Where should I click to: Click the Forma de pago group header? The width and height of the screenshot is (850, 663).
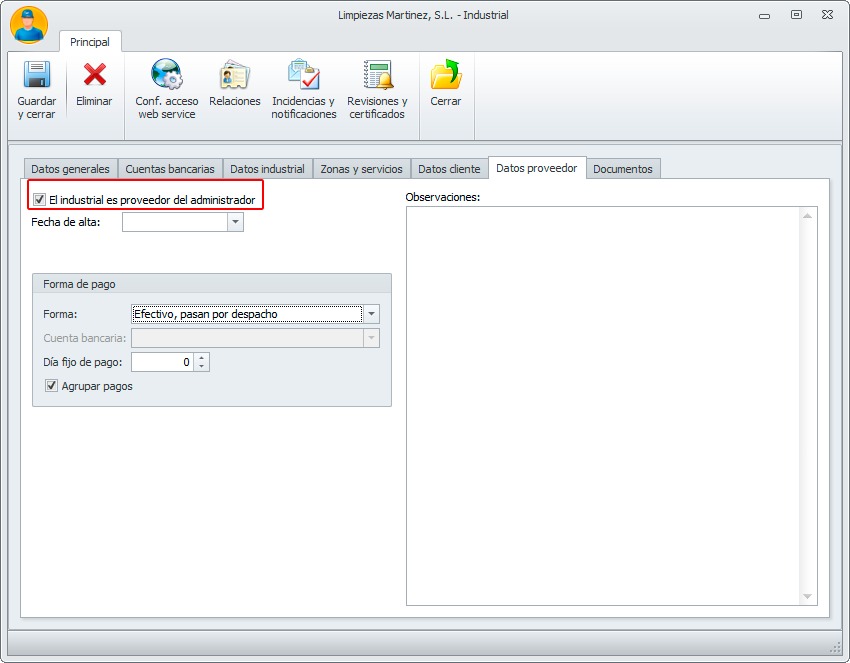212,284
